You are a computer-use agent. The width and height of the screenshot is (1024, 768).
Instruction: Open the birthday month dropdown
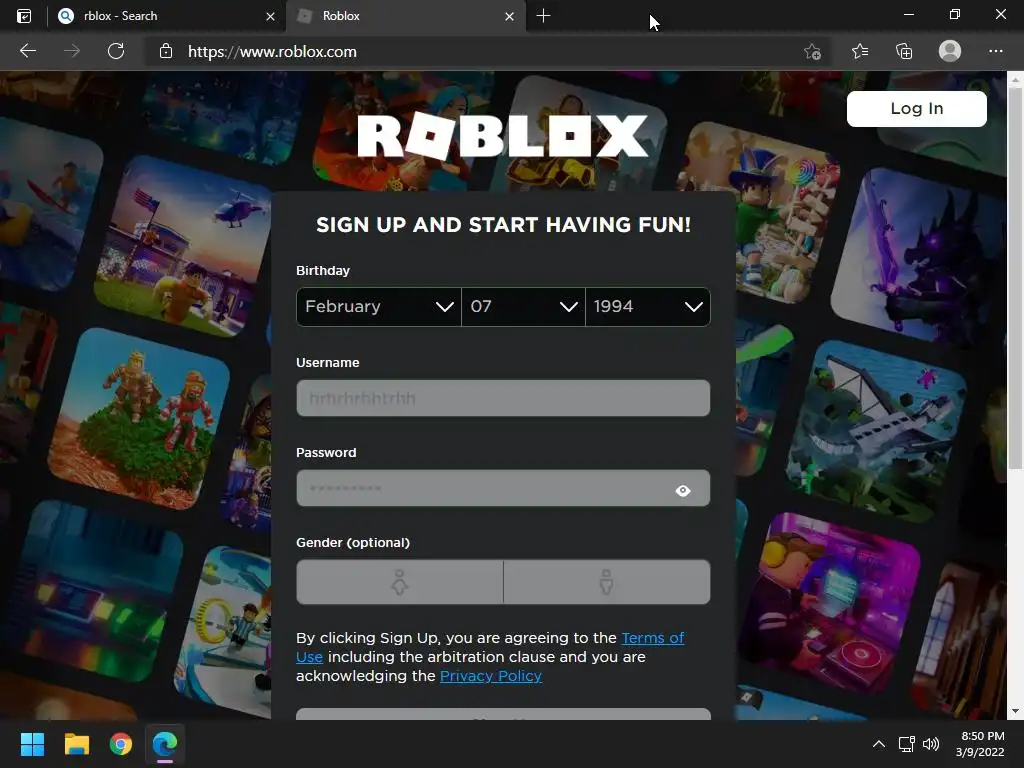click(379, 307)
